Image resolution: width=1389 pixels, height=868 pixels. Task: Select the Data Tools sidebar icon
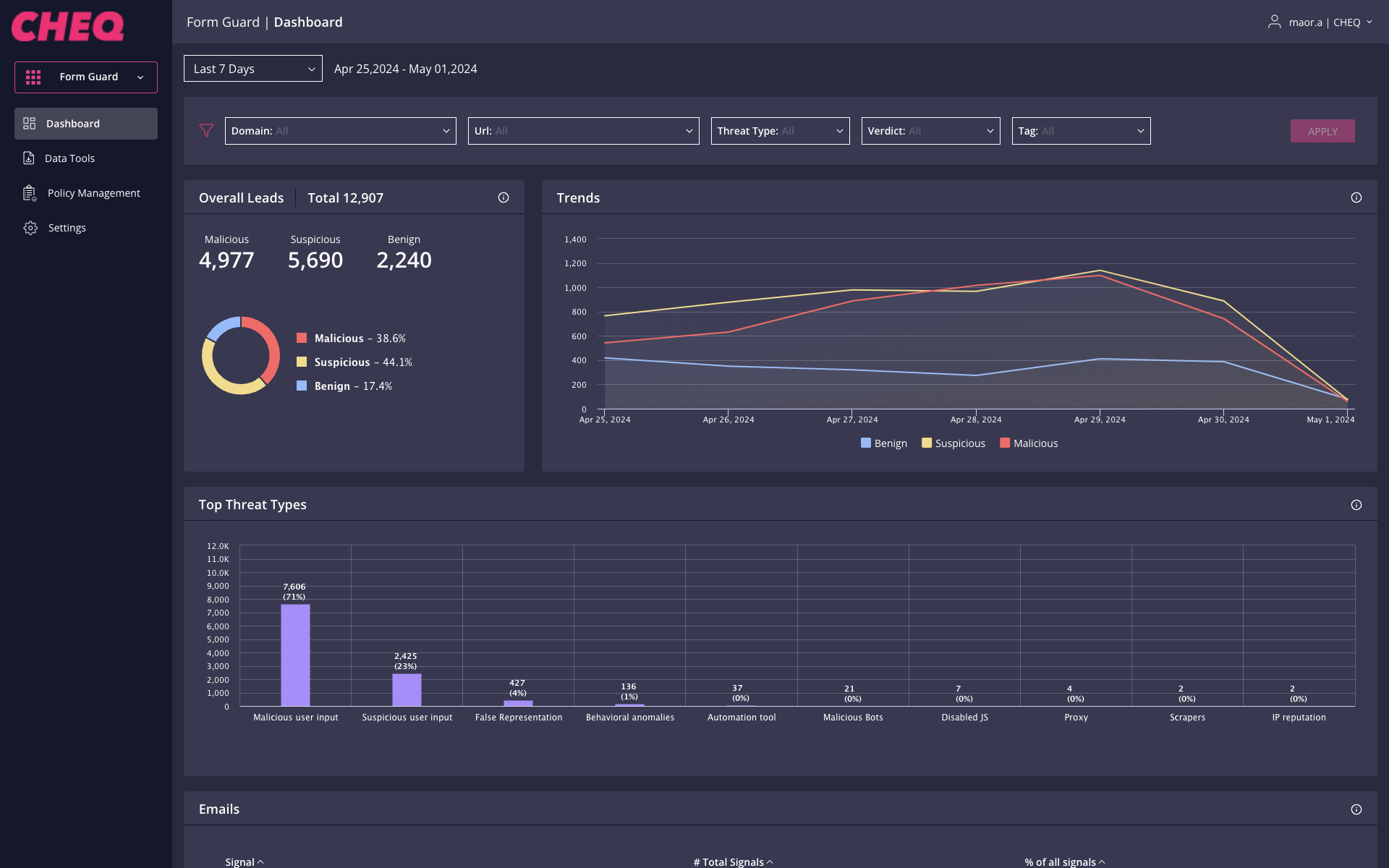pyautogui.click(x=29, y=158)
